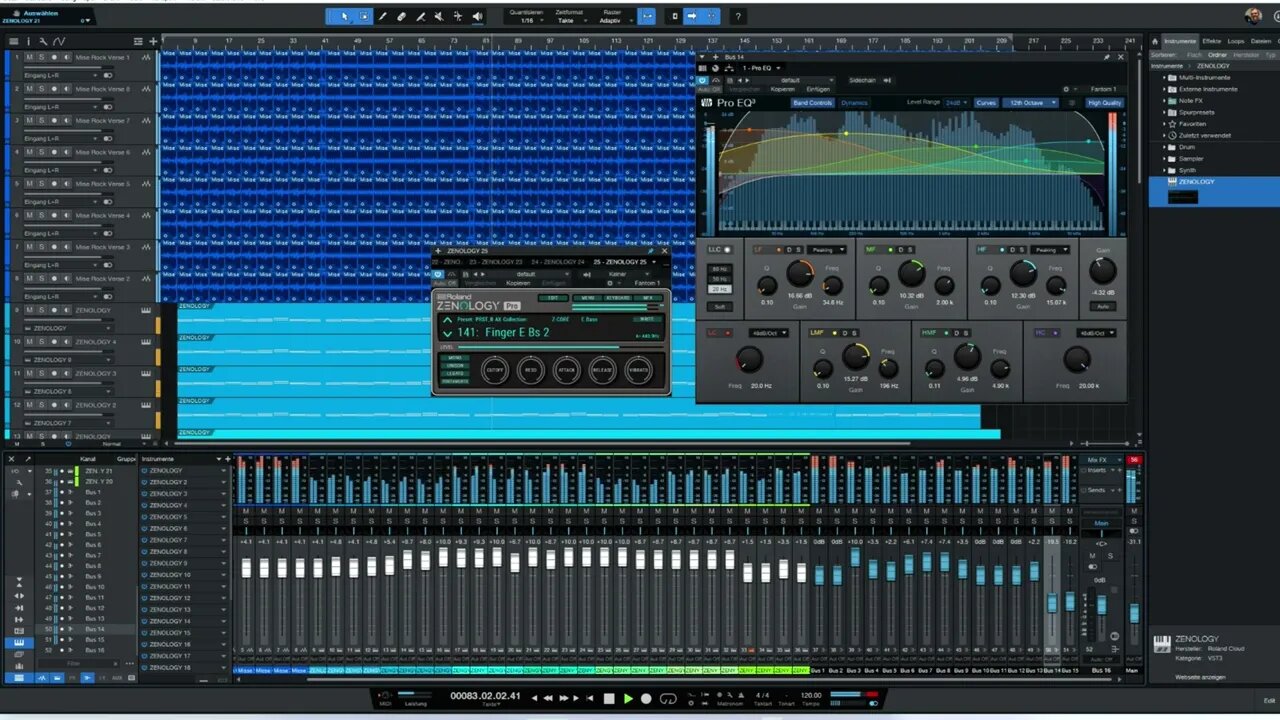
Task: Add track with plus icon
Action: coord(153,41)
